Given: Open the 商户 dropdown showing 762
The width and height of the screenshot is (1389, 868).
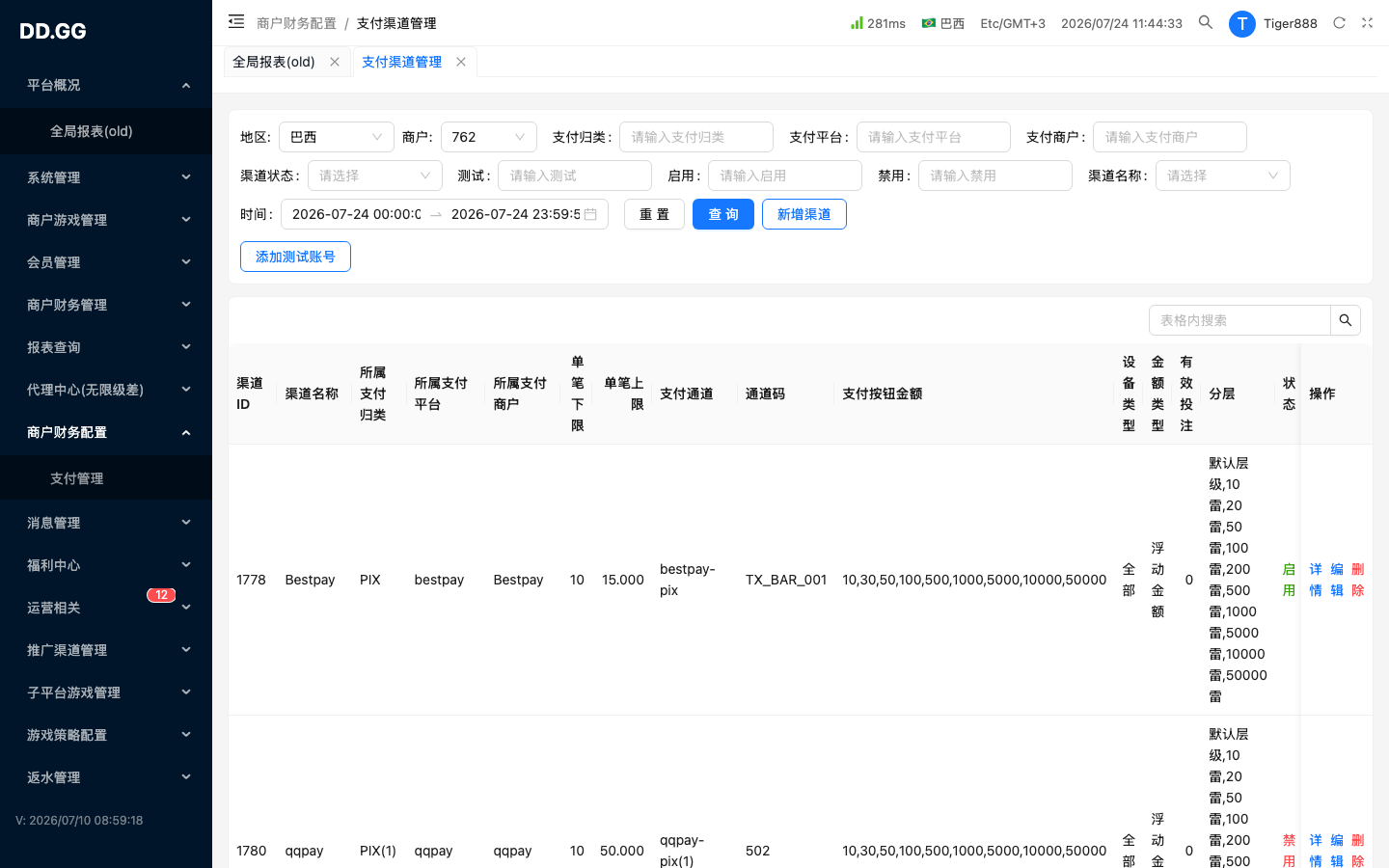Looking at the screenshot, I should tap(488, 137).
